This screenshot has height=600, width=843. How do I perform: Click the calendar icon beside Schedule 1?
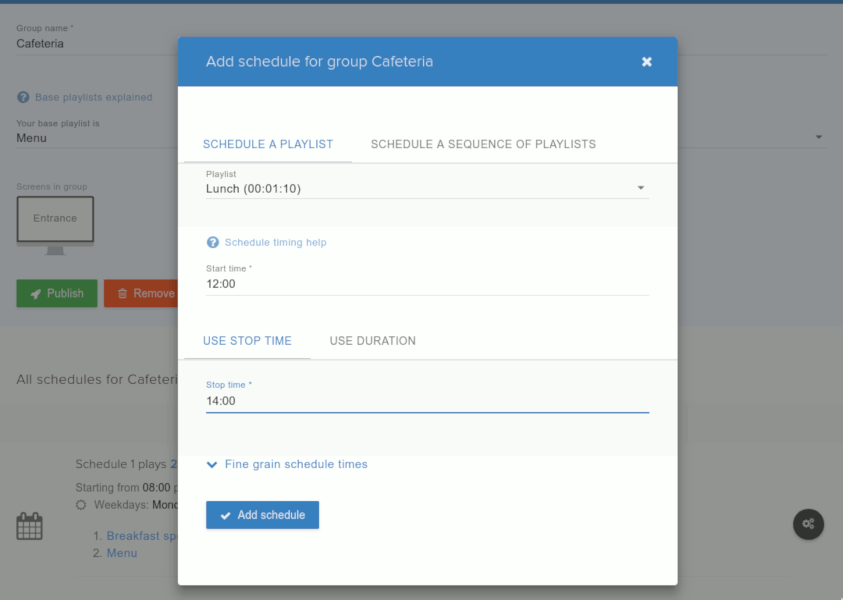click(x=30, y=526)
